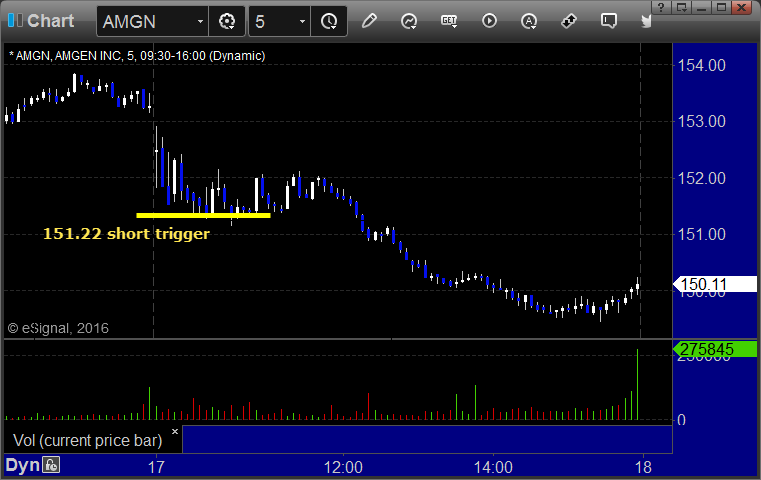This screenshot has height=480, width=761.
Task: Open the symbol settings gear icon
Action: pyautogui.click(x=227, y=21)
